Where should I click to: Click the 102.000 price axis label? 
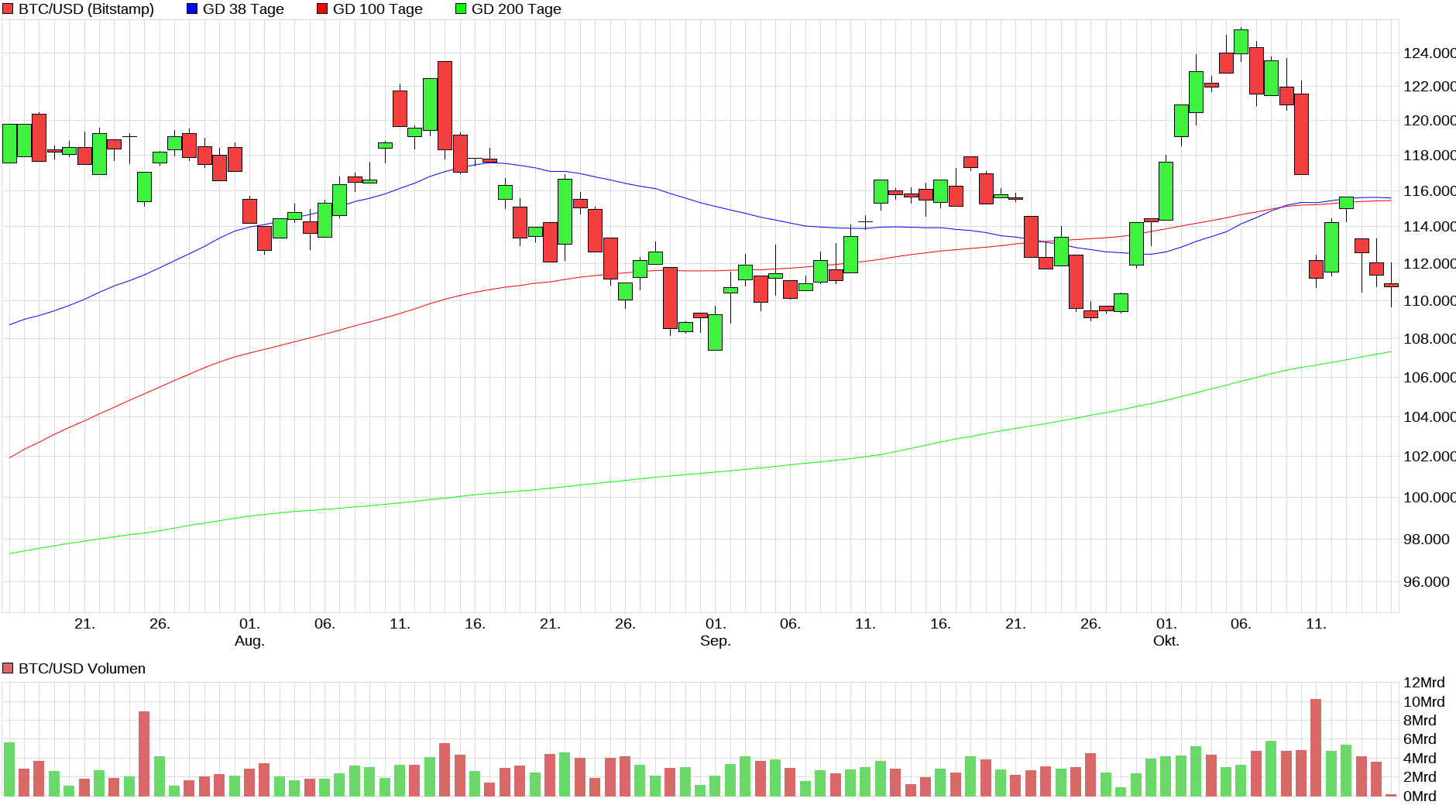(1430, 456)
